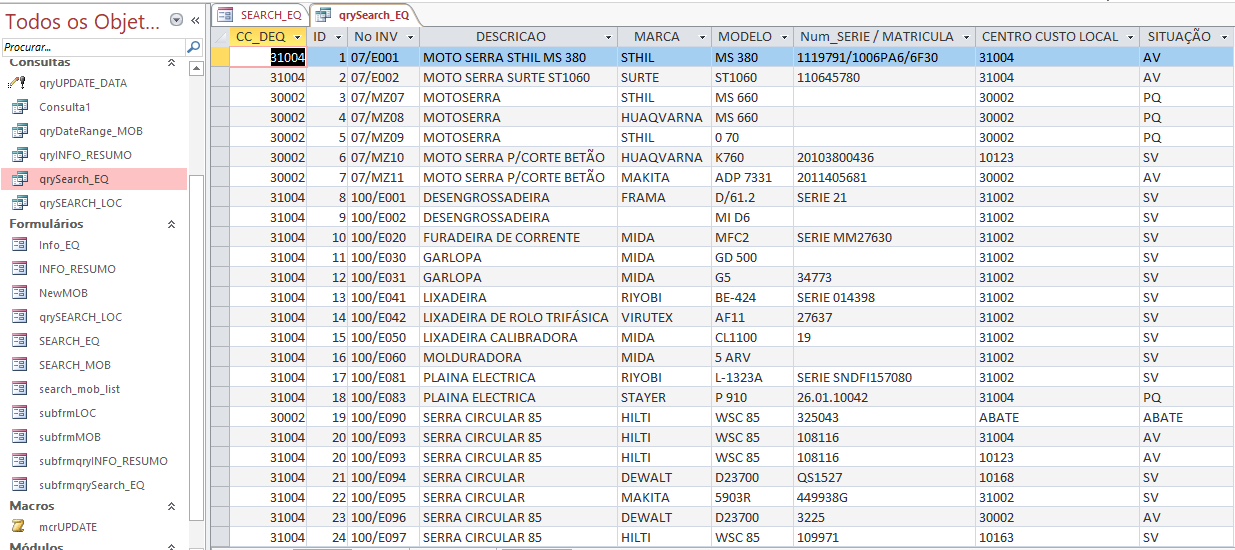Open the qryUPDATE_DATA query icon
The height and width of the screenshot is (550, 1235).
19,83
